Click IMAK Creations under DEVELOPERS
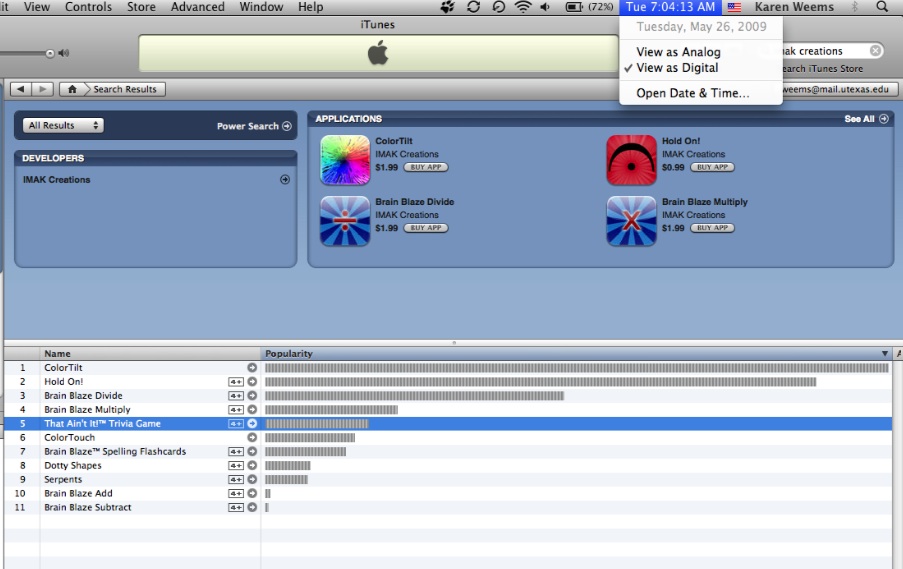 point(56,180)
